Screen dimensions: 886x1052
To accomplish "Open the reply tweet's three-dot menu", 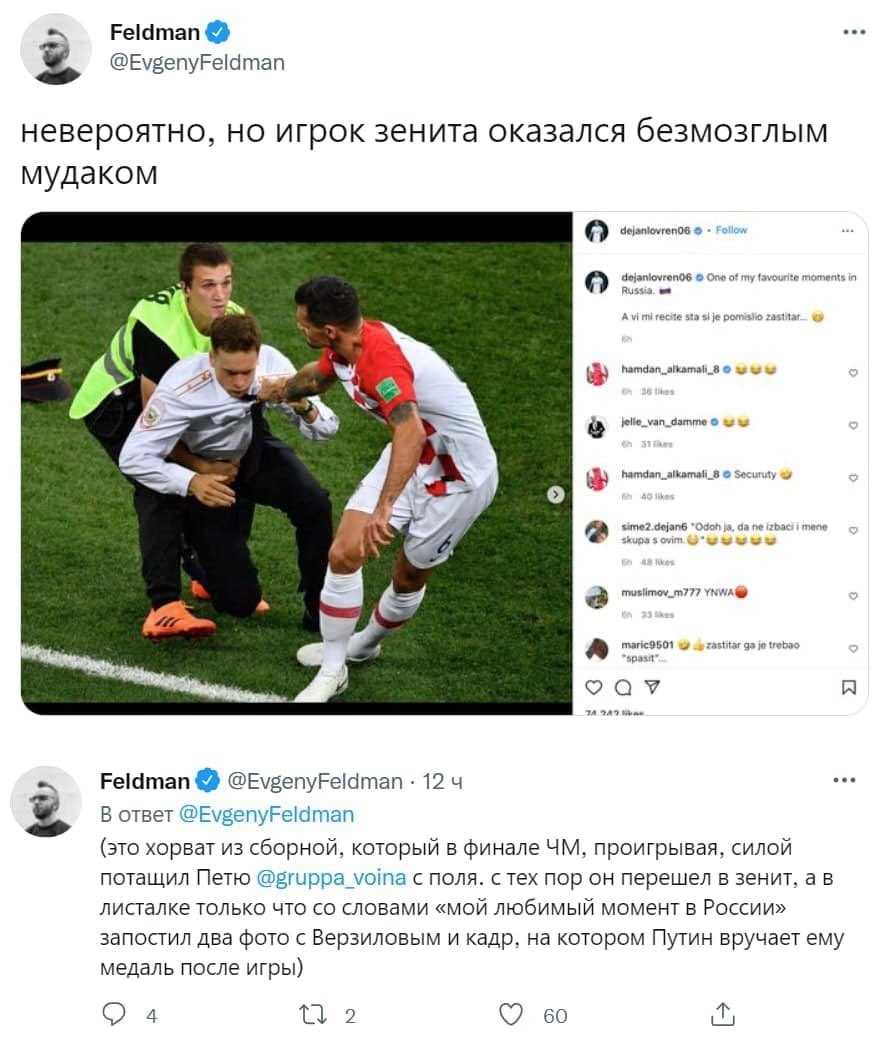I will [x=844, y=780].
